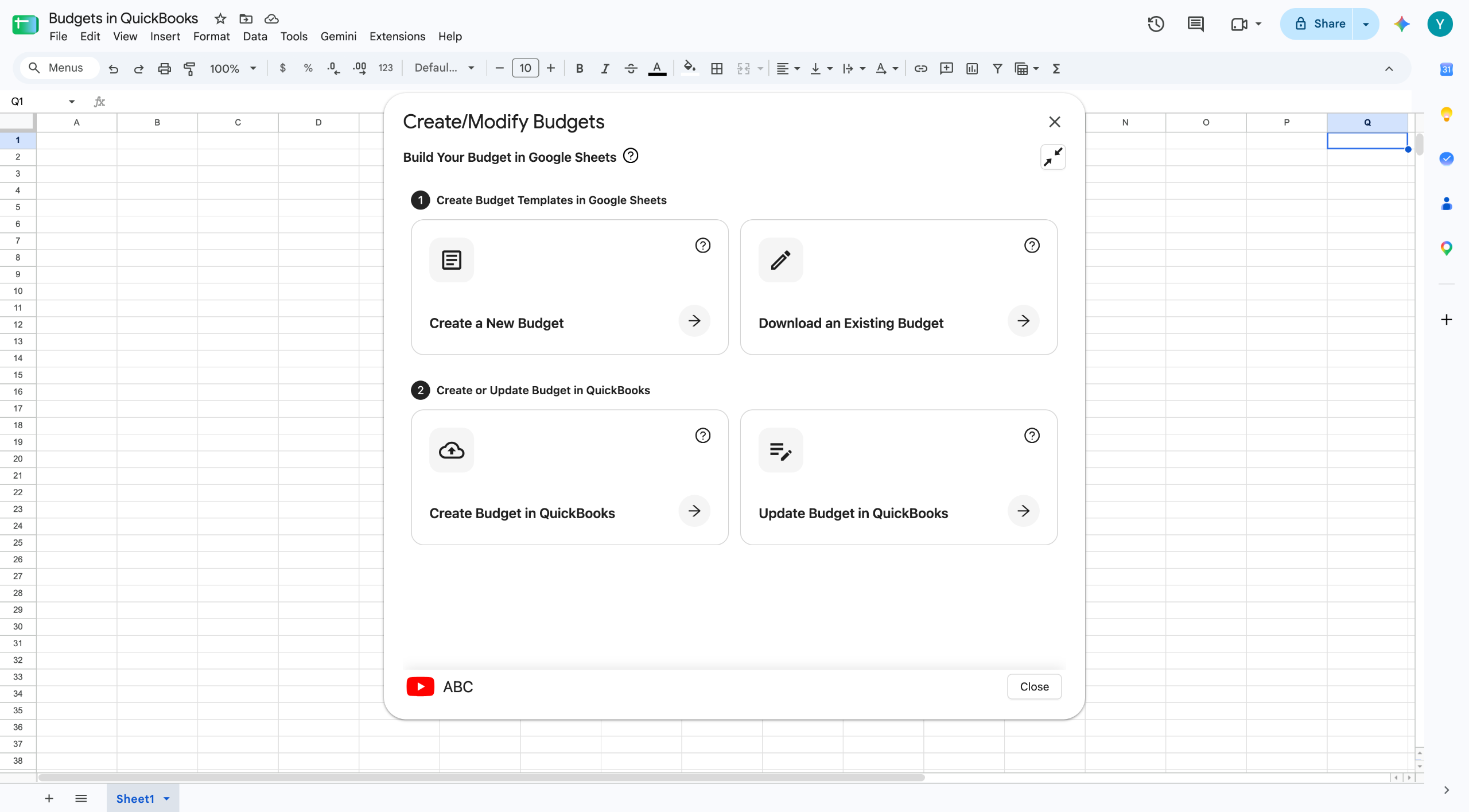1469x812 pixels.
Task: Open Google Tasks side panel
Action: [x=1446, y=159]
